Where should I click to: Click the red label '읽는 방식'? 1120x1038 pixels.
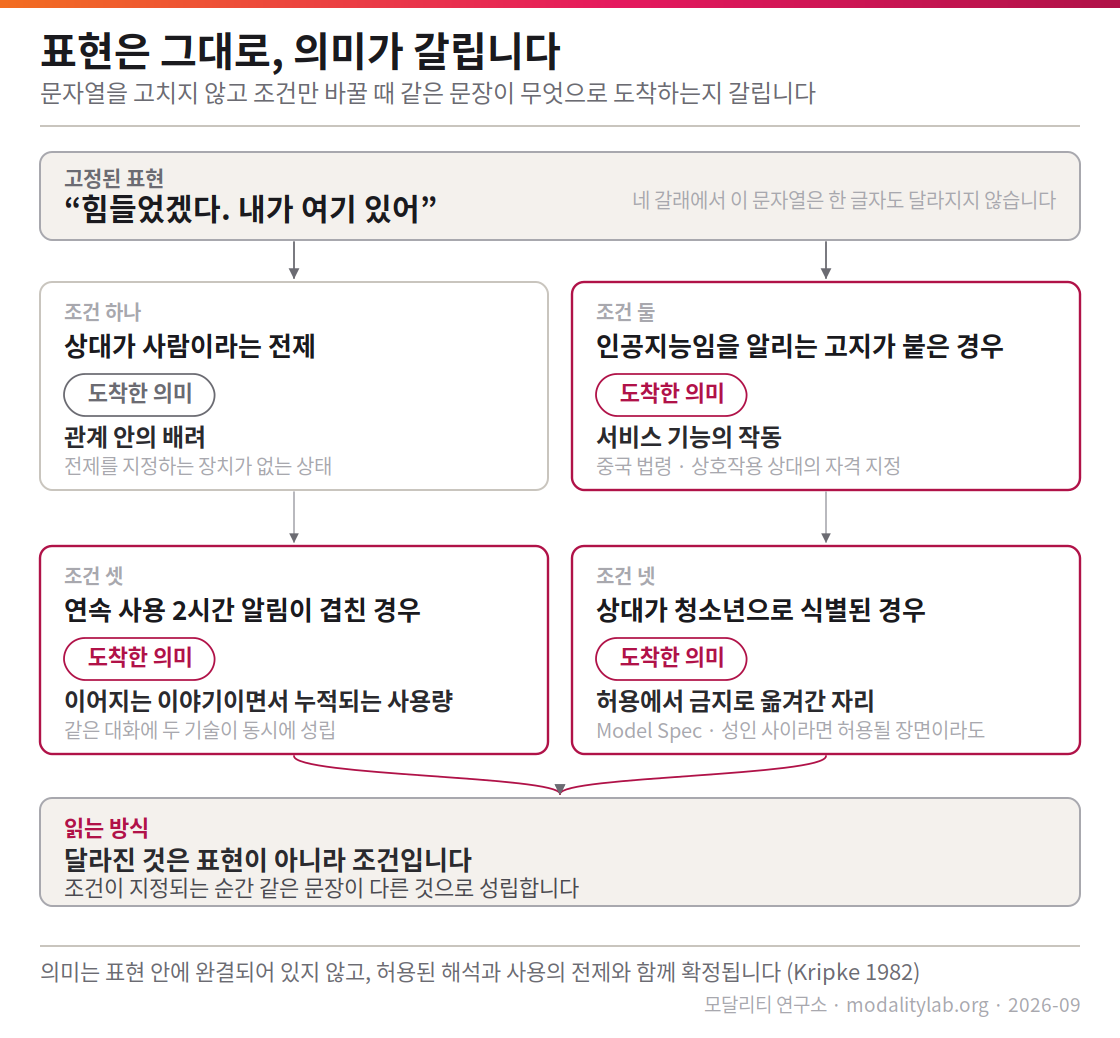pyautogui.click(x=106, y=828)
